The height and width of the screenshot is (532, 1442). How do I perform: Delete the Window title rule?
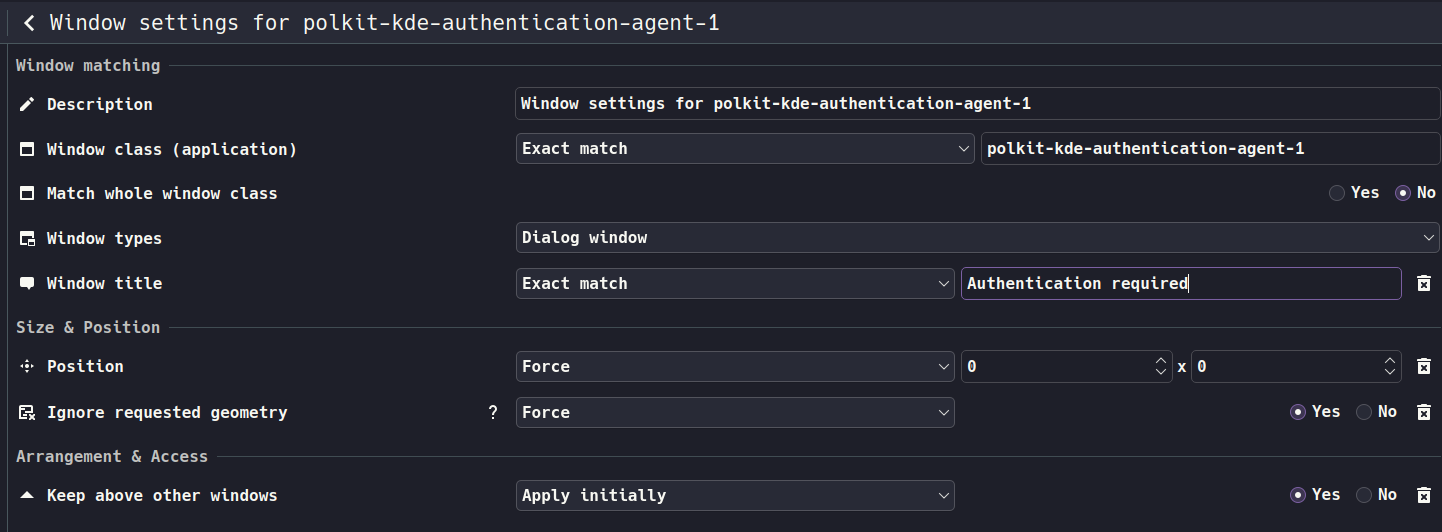click(1424, 284)
